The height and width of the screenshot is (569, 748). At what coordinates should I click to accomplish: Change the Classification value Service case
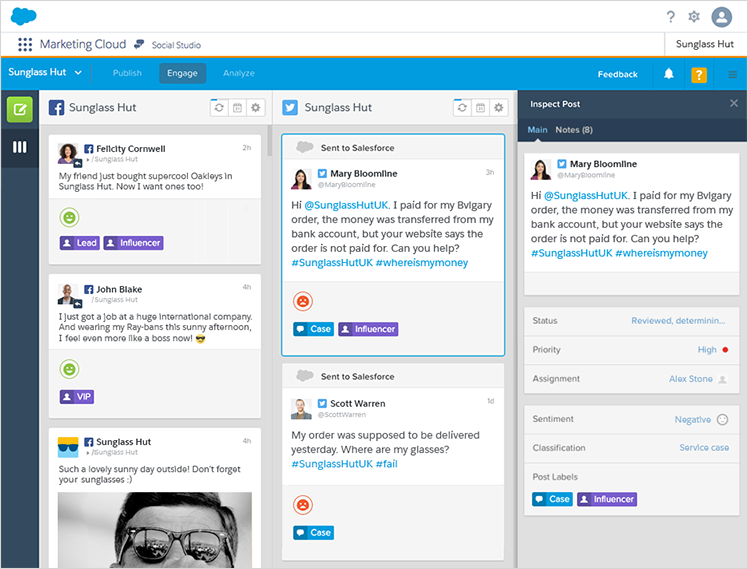tap(704, 447)
